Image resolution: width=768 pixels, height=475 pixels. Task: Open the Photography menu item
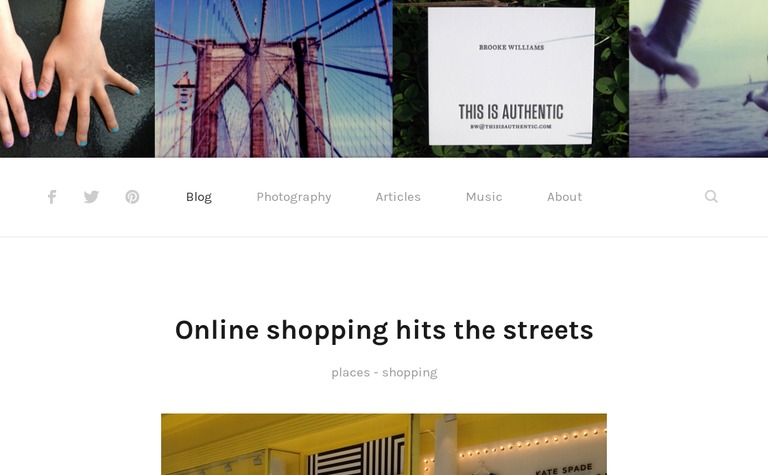point(294,197)
